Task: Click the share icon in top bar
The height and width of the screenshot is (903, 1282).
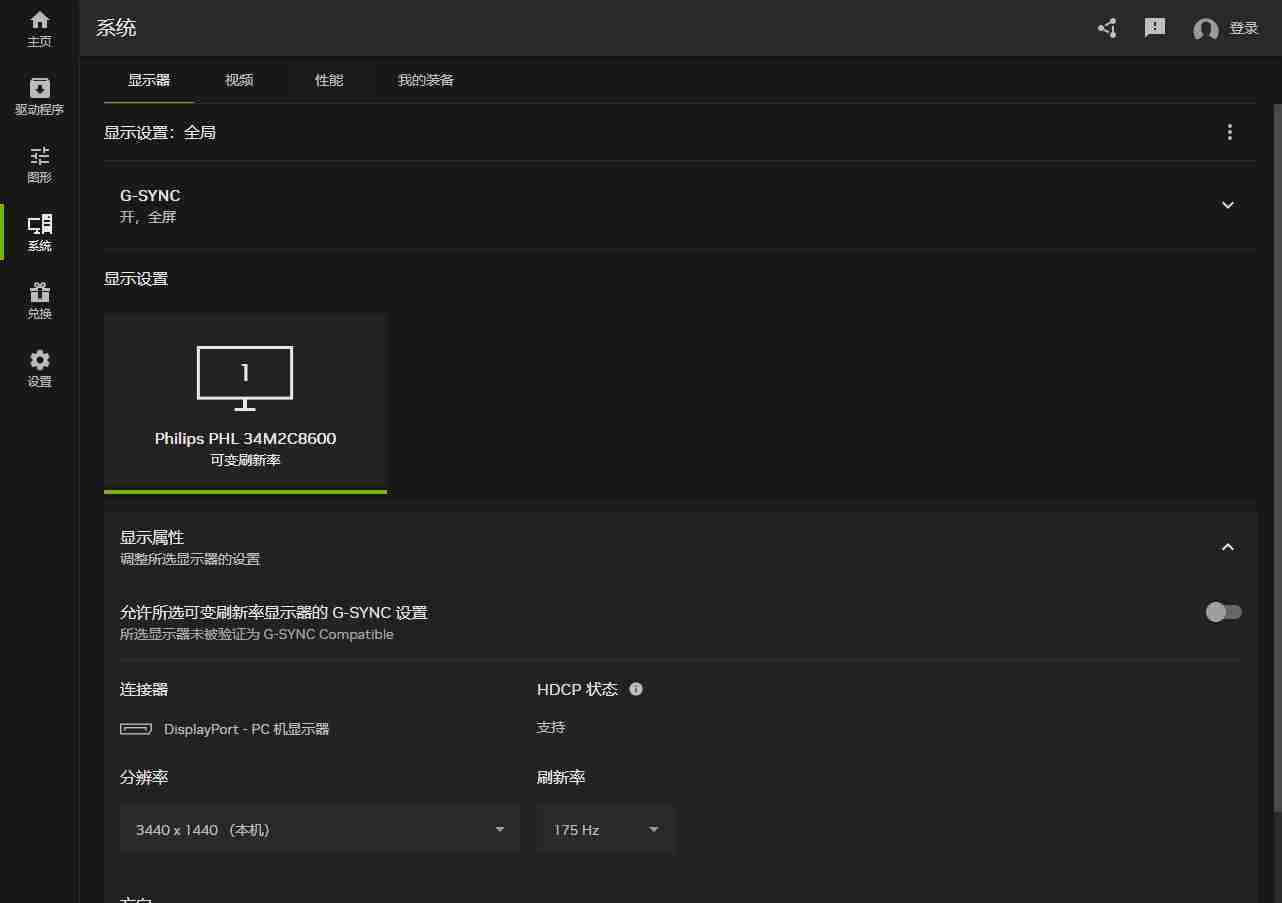Action: coord(1106,28)
